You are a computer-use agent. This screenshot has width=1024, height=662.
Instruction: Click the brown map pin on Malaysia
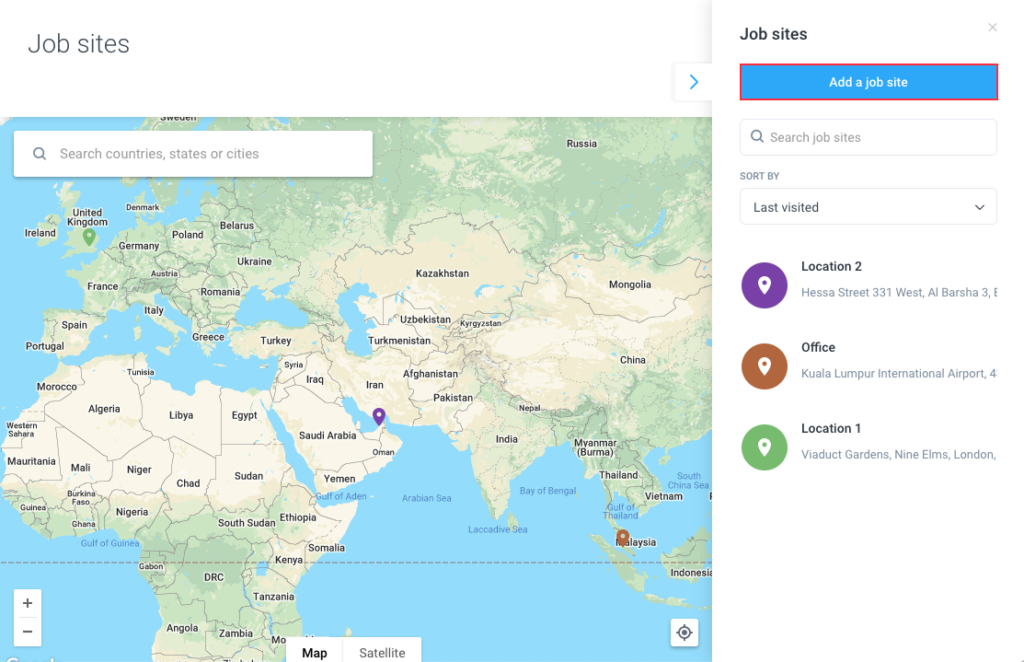pyautogui.click(x=622, y=538)
